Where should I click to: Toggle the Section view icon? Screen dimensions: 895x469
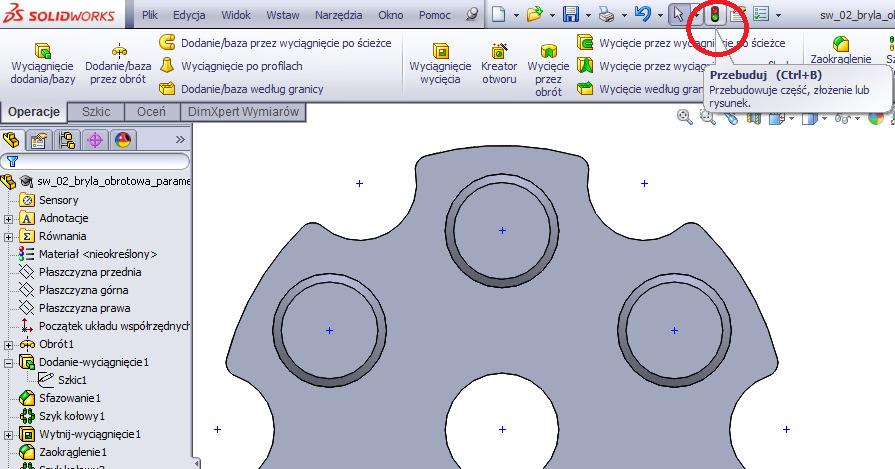click(x=754, y=118)
